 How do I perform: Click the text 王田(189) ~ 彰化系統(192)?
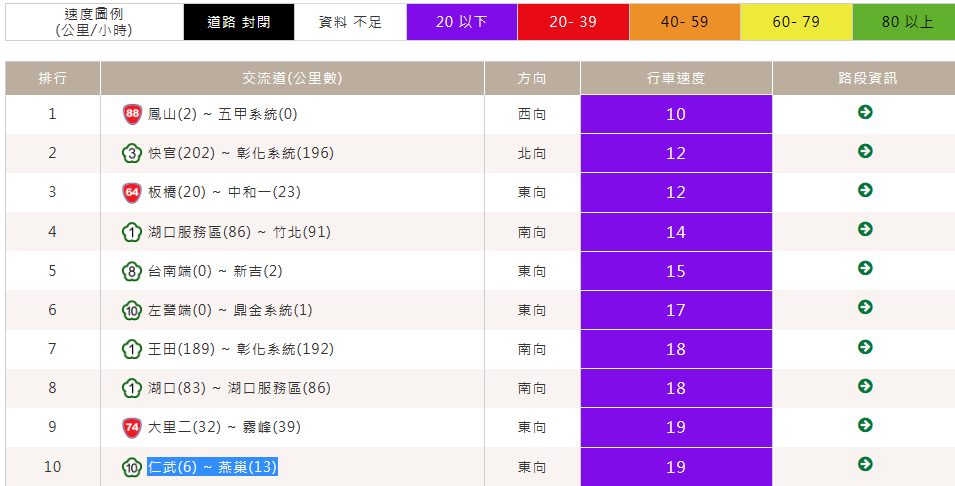[241, 349]
